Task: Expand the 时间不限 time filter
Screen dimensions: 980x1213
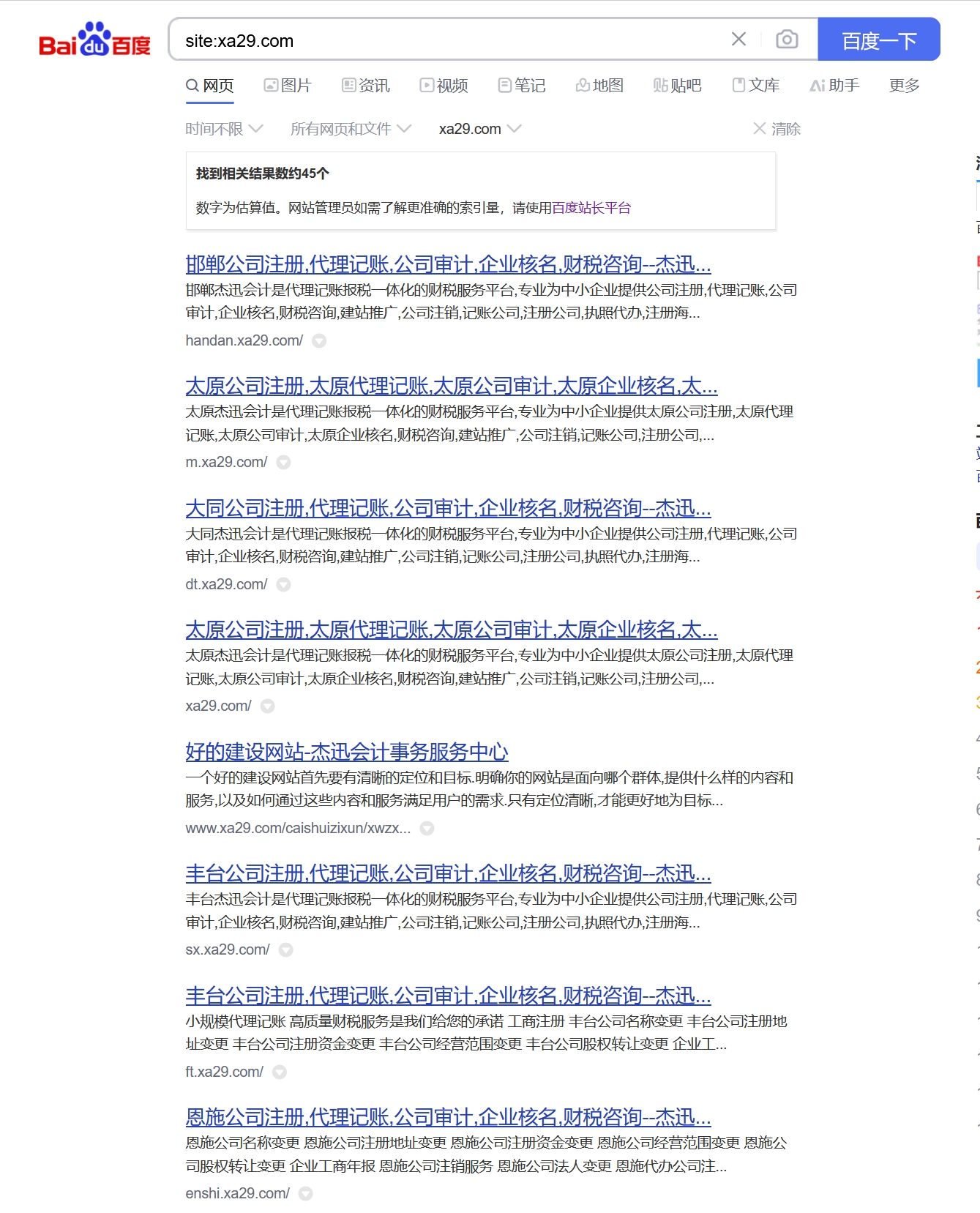Action: 224,129
